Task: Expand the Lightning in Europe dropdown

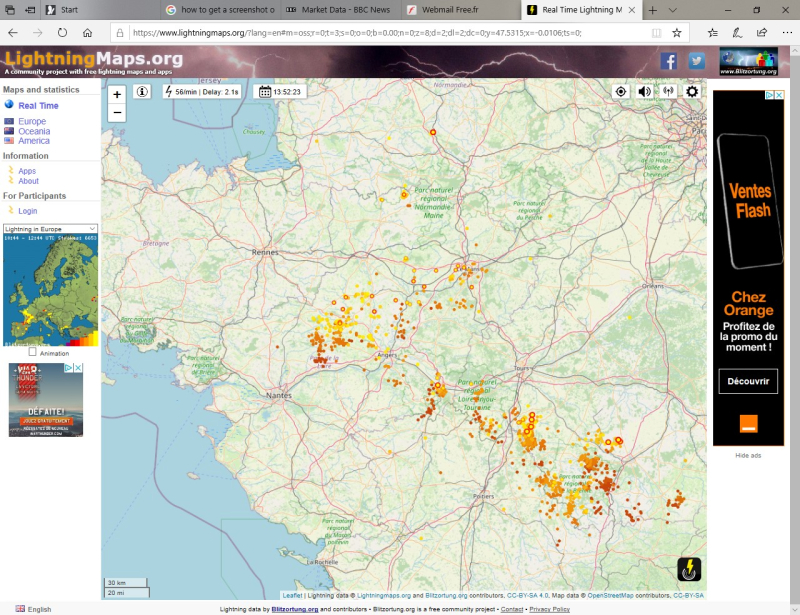Action: (x=50, y=229)
